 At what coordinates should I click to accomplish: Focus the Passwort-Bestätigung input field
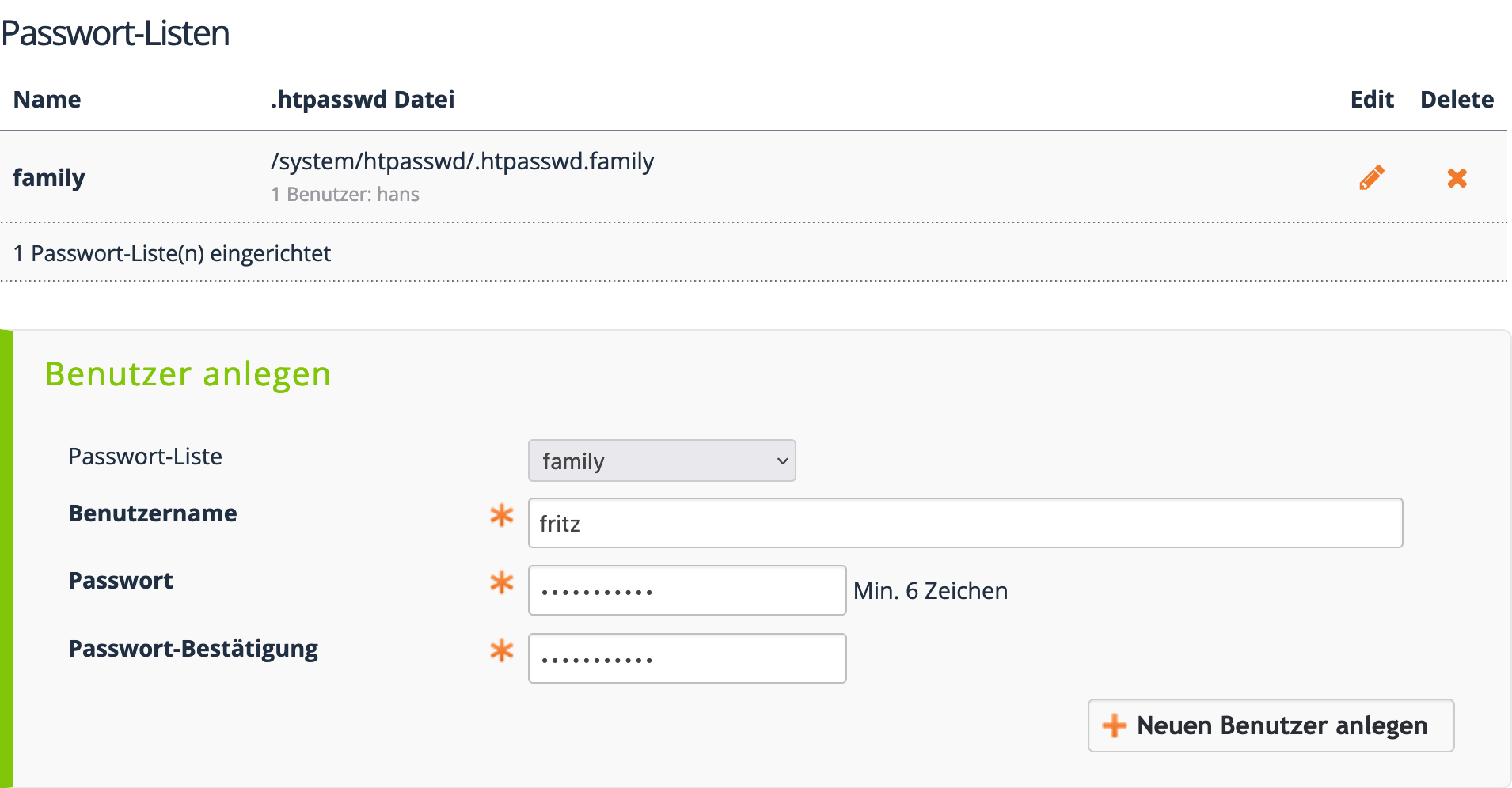tap(687, 658)
